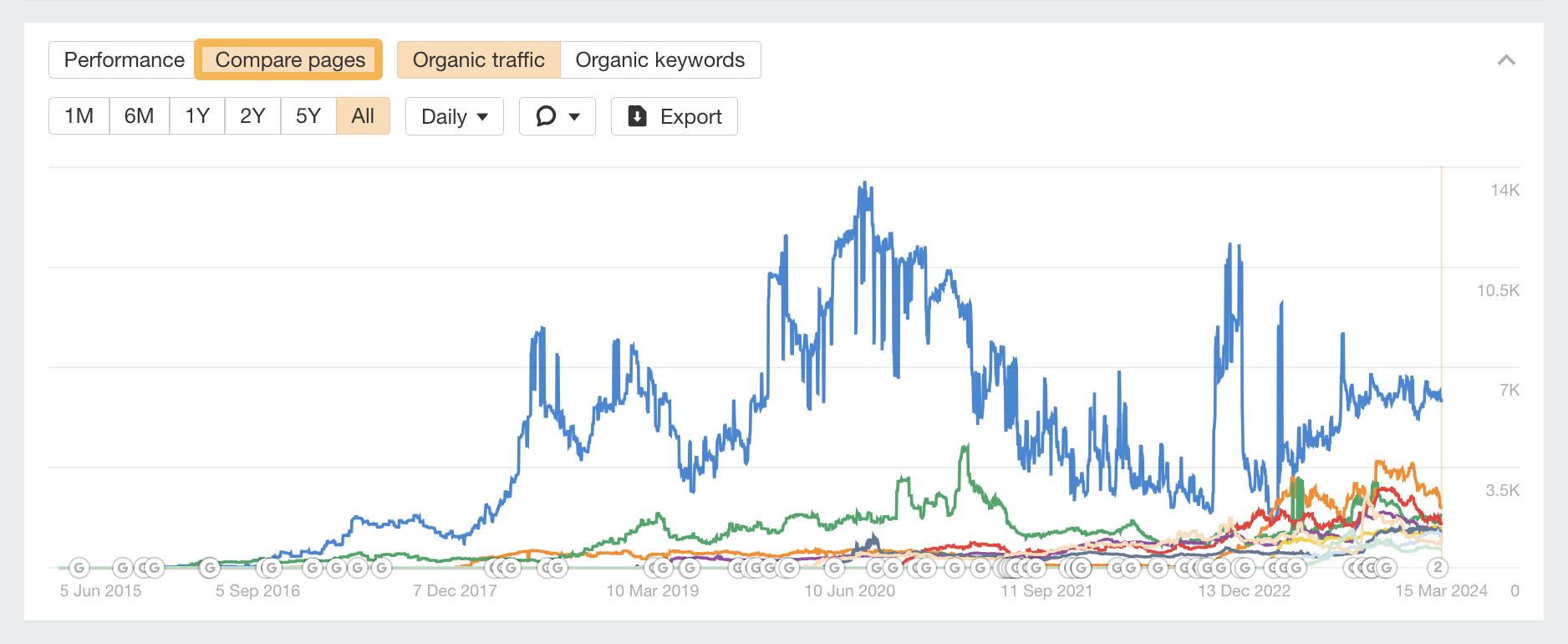Image resolution: width=1568 pixels, height=644 pixels.
Task: Click the '2' badge marker at timeline end
Action: pyautogui.click(x=1437, y=567)
